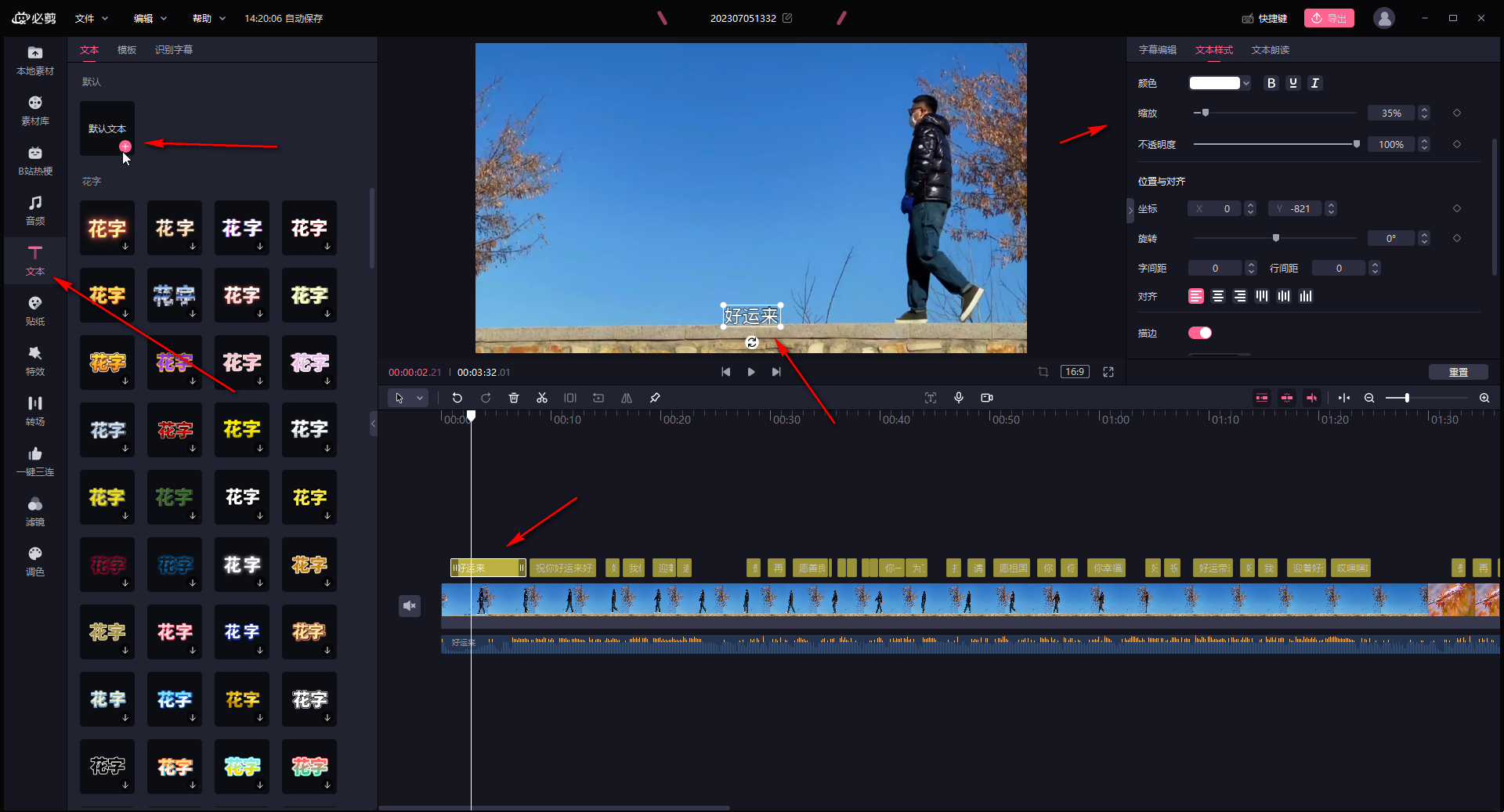This screenshot has width=1504, height=812.
Task: Switch to the 识别字幕 tab
Action: 174,50
